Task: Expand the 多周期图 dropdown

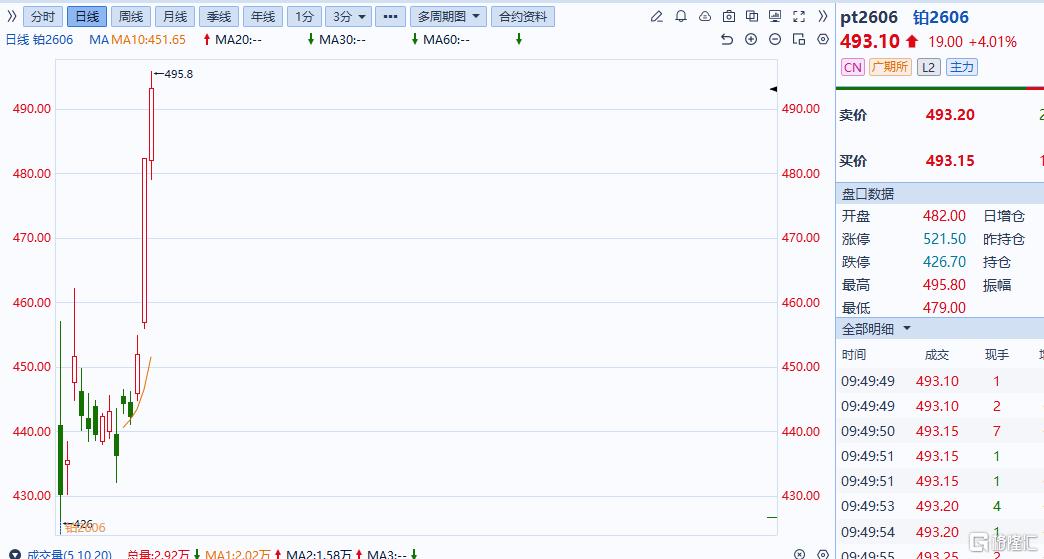Action: [448, 17]
